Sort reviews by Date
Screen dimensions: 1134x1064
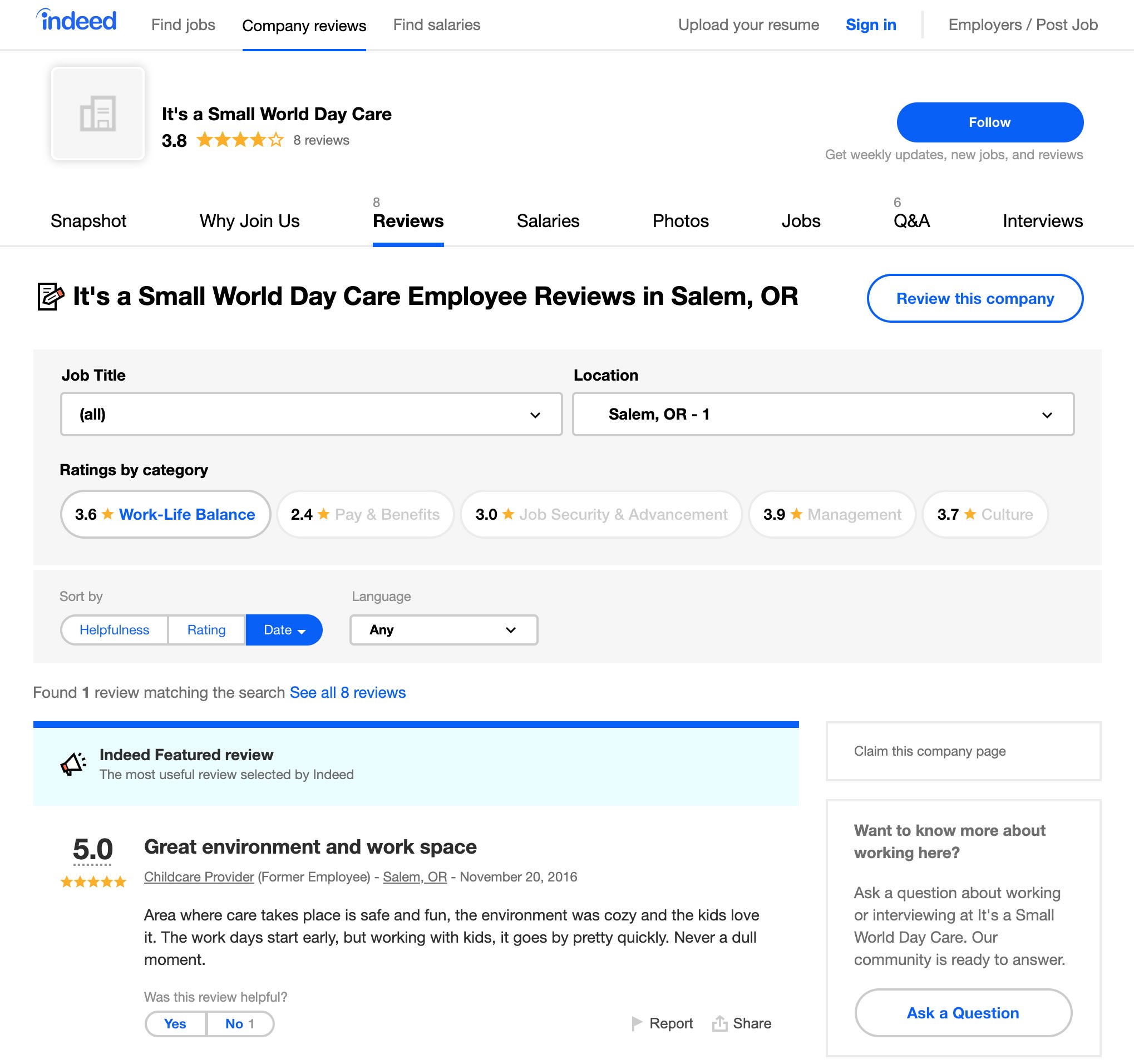pos(284,630)
